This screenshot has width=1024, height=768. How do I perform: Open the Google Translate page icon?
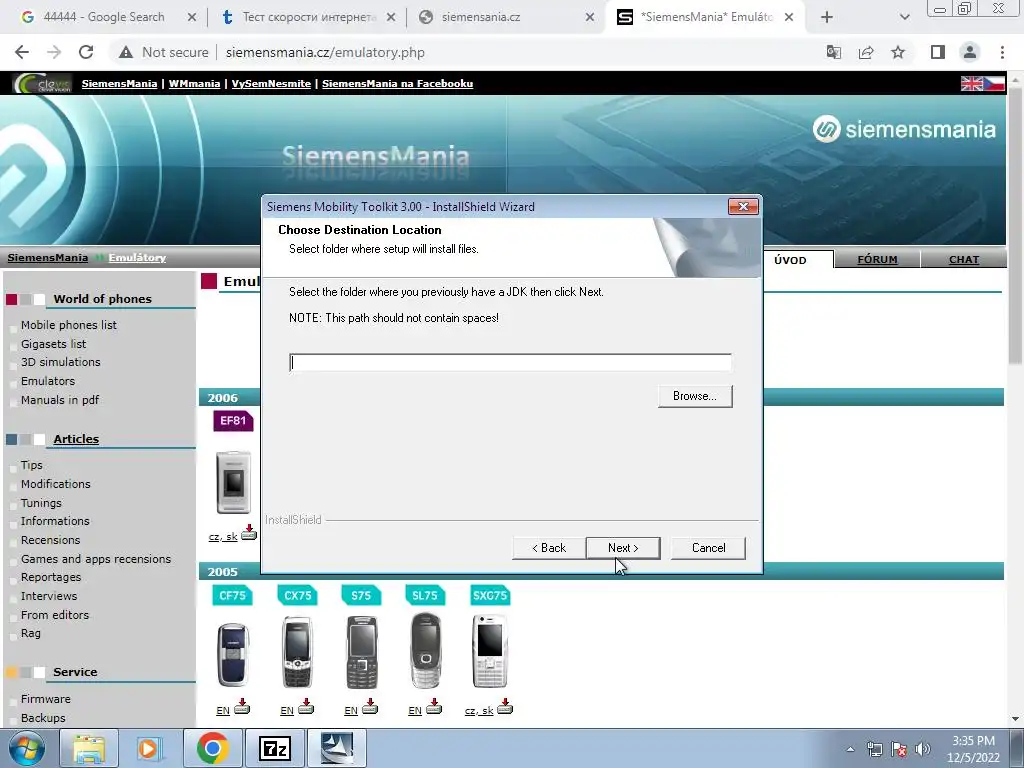(x=833, y=52)
